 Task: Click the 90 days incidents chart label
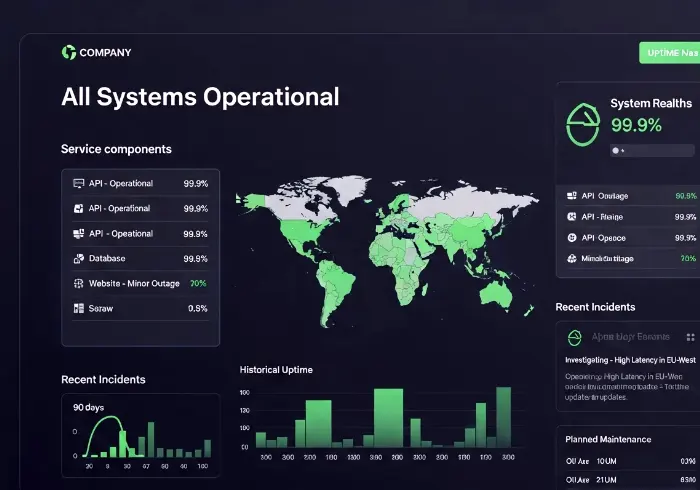tap(88, 407)
